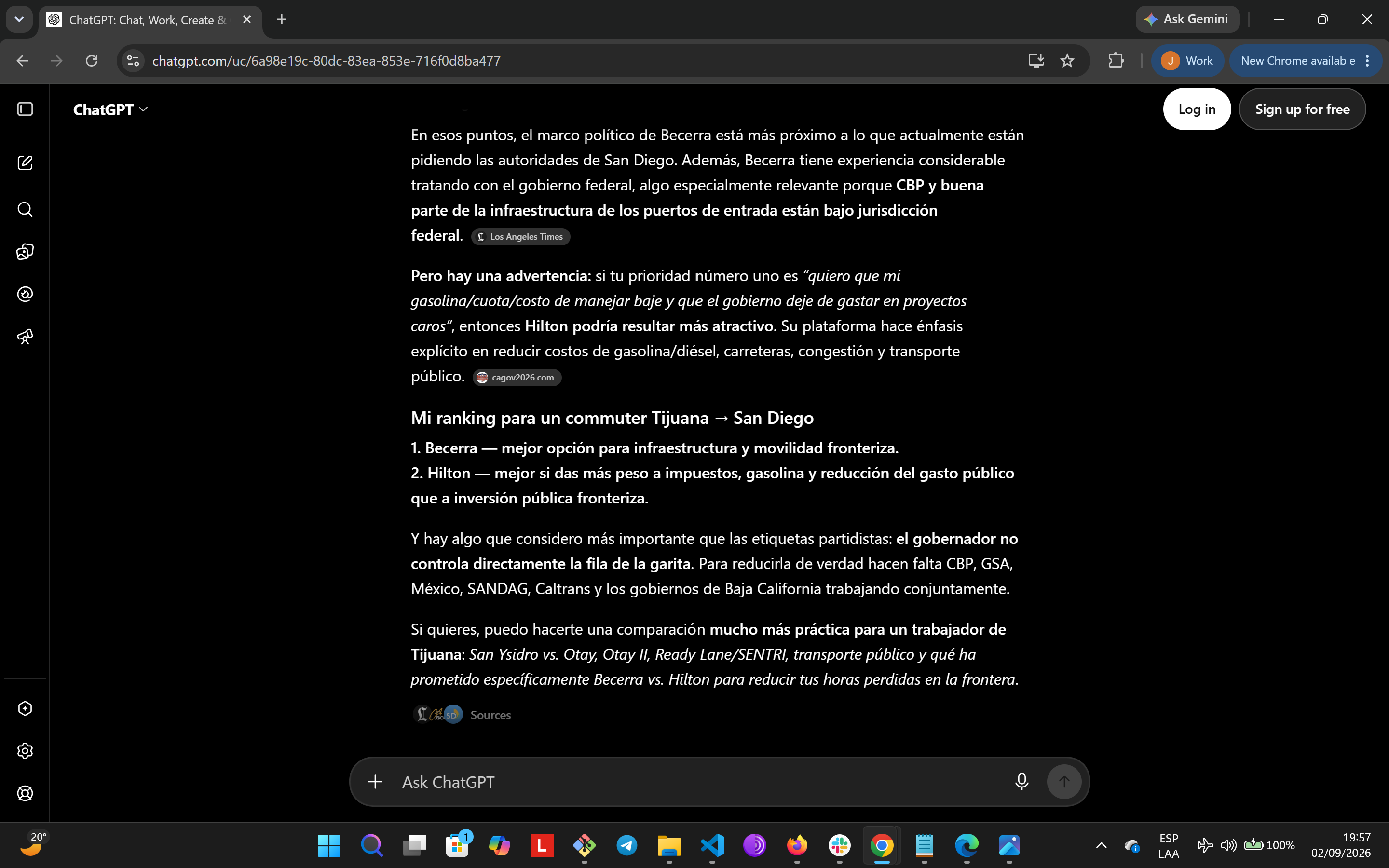The image size is (1389, 868).
Task: Launch Visual Studio Code from the taskbar
Action: pos(712,846)
